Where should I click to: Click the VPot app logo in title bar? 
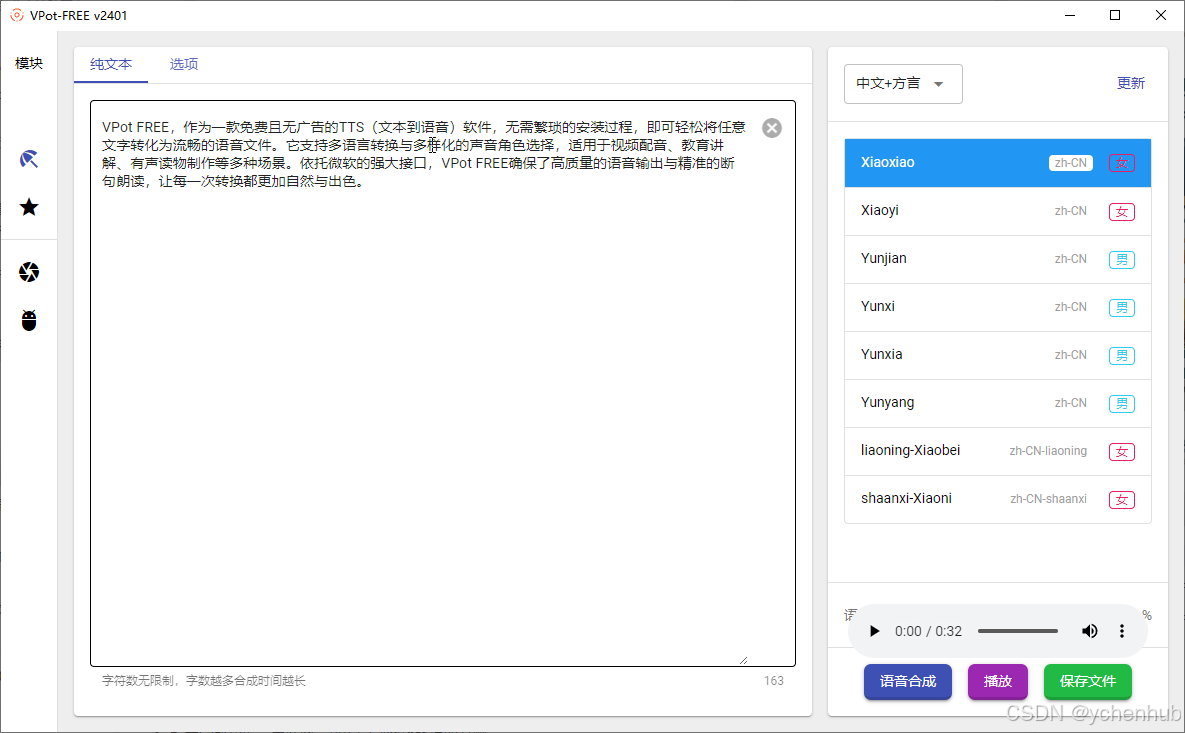pyautogui.click(x=17, y=15)
